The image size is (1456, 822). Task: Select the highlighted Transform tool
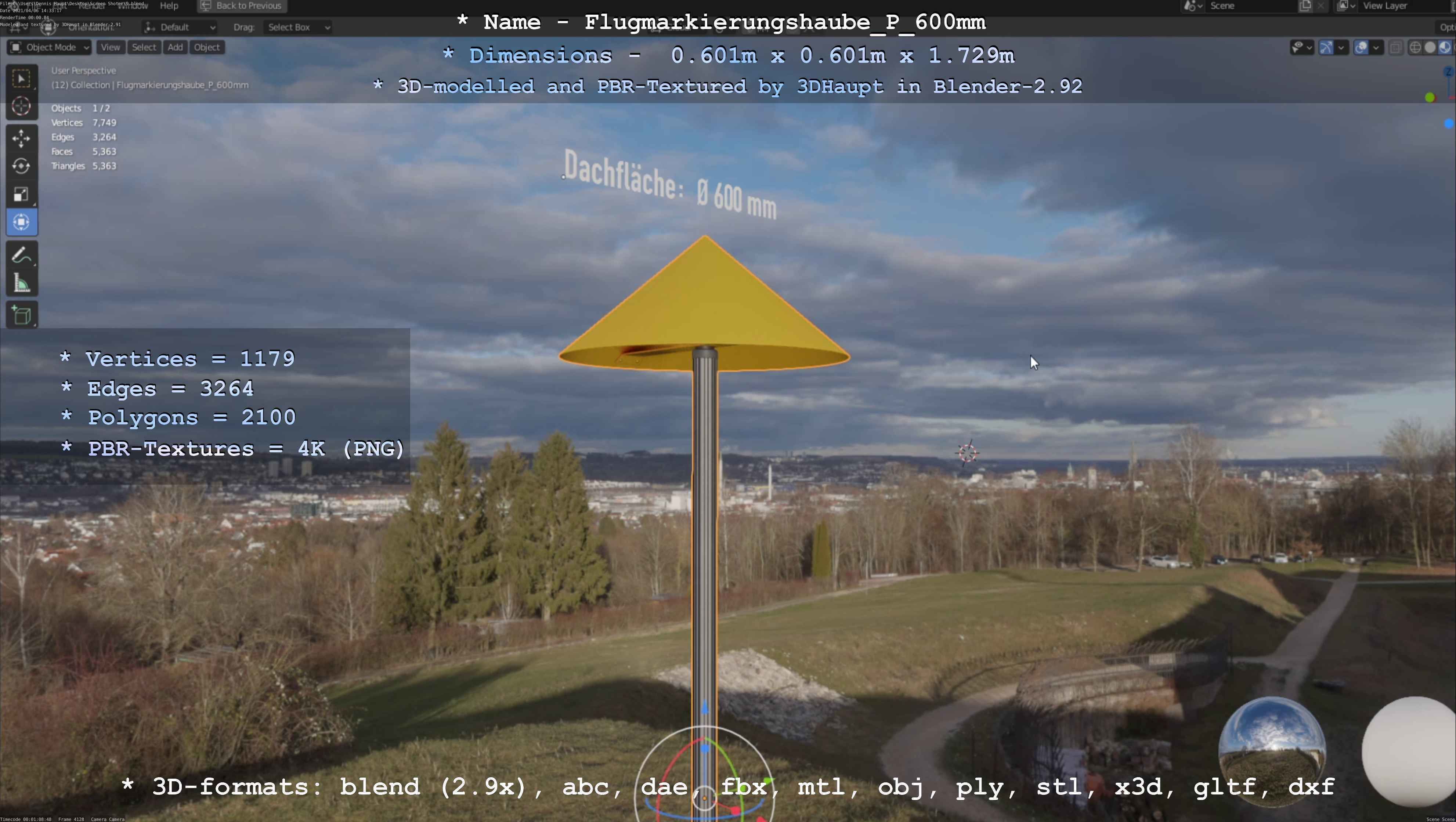[21, 222]
